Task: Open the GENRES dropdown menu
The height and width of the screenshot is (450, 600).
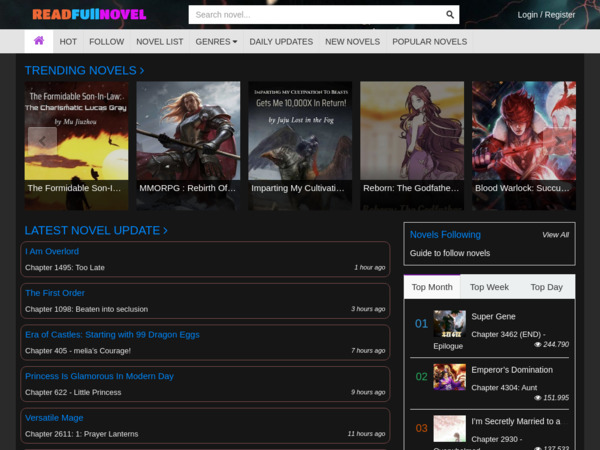Action: (x=216, y=42)
